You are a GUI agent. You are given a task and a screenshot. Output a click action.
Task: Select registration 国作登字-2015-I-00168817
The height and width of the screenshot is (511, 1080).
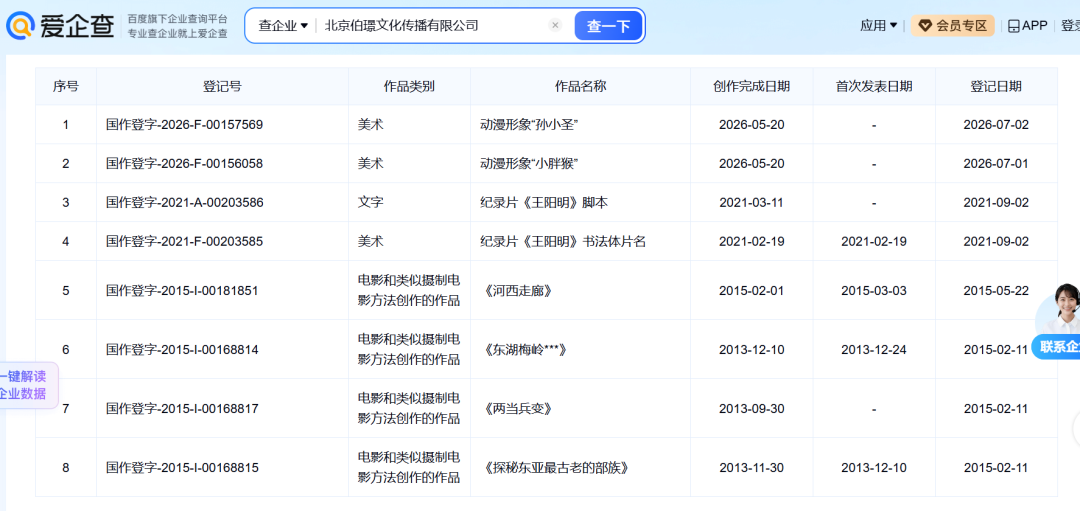182,408
